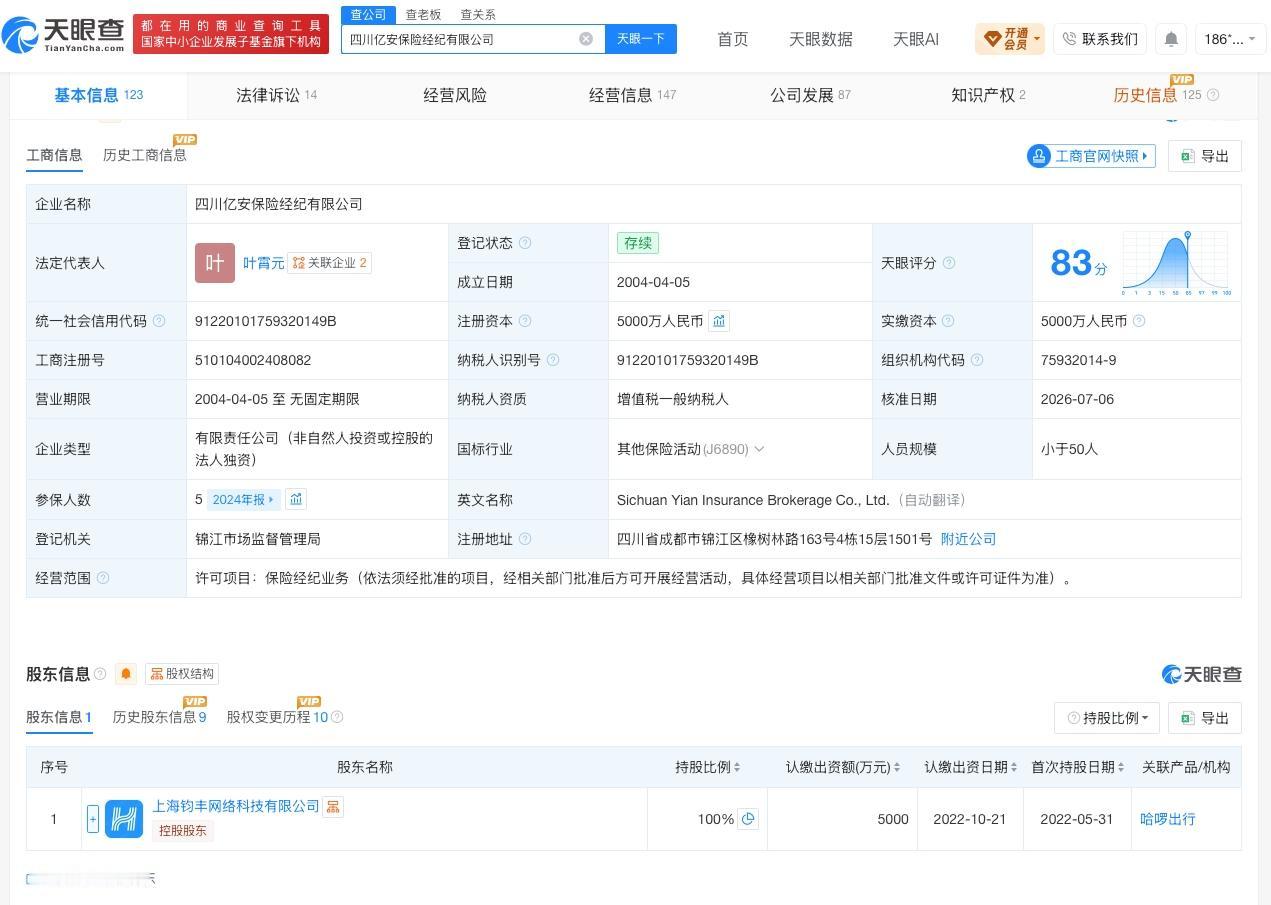Open the 开通会员 dropdown
Viewport: 1271px width, 905px height.
click(x=1010, y=39)
